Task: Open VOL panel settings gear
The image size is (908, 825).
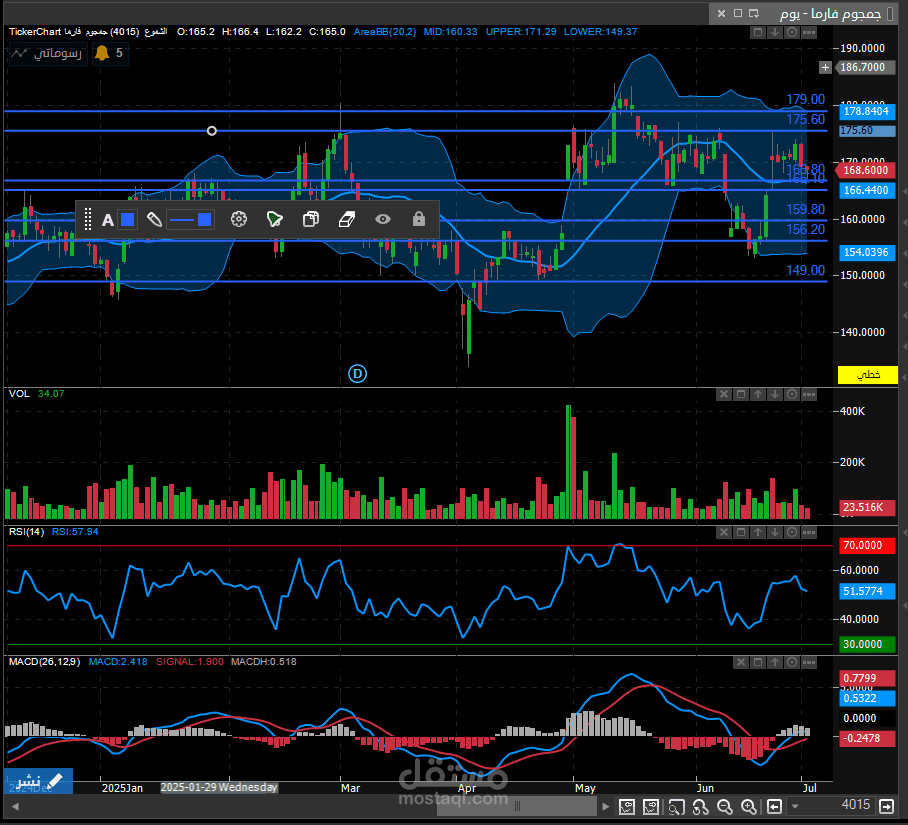Action: (792, 394)
